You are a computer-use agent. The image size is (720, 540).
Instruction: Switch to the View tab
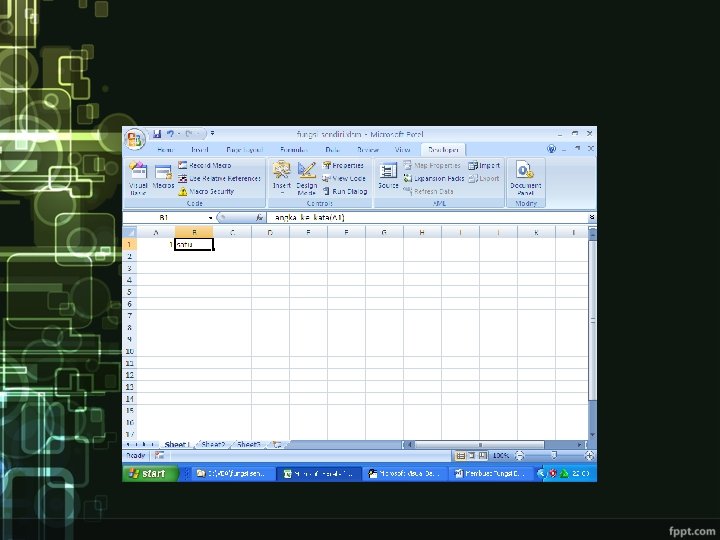(402, 150)
